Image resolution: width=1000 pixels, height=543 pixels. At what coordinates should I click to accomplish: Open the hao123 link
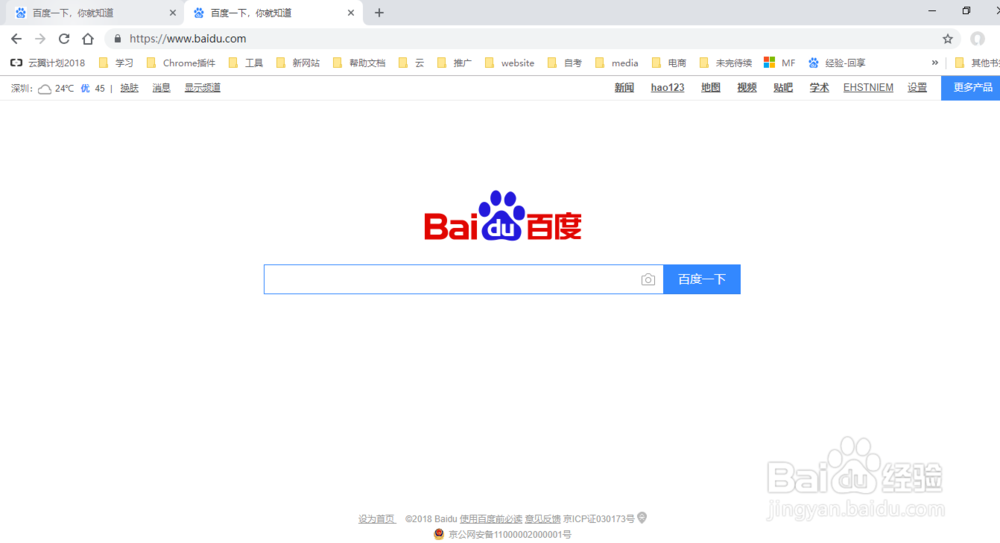click(x=667, y=88)
